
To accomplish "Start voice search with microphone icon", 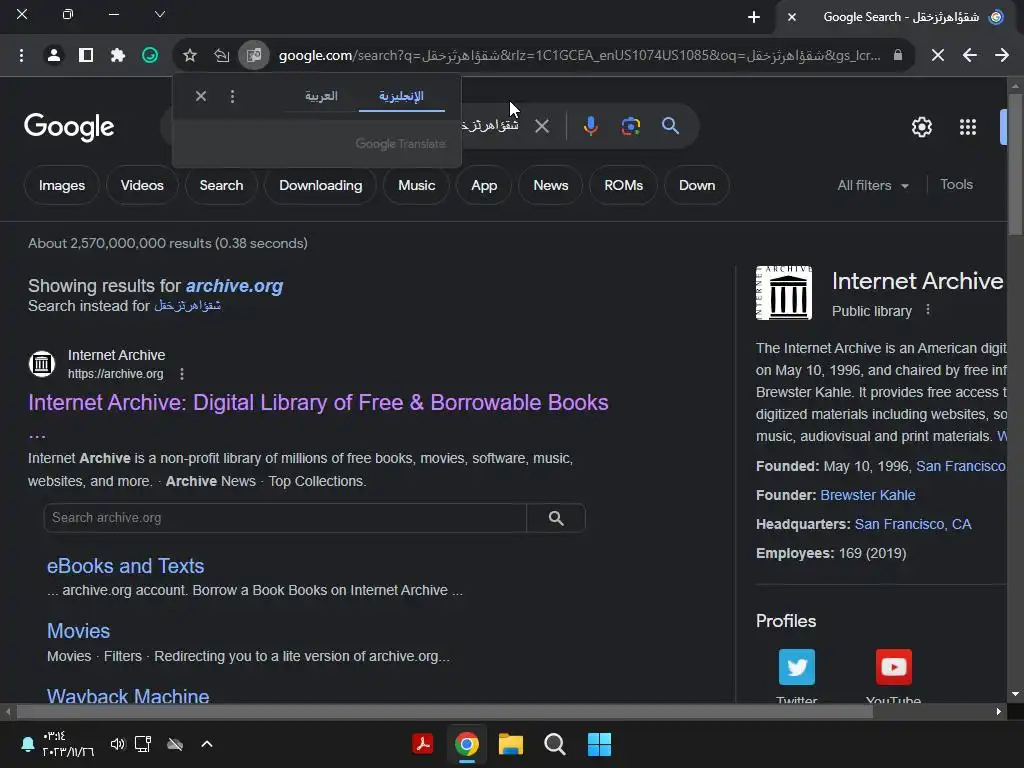I will point(590,126).
